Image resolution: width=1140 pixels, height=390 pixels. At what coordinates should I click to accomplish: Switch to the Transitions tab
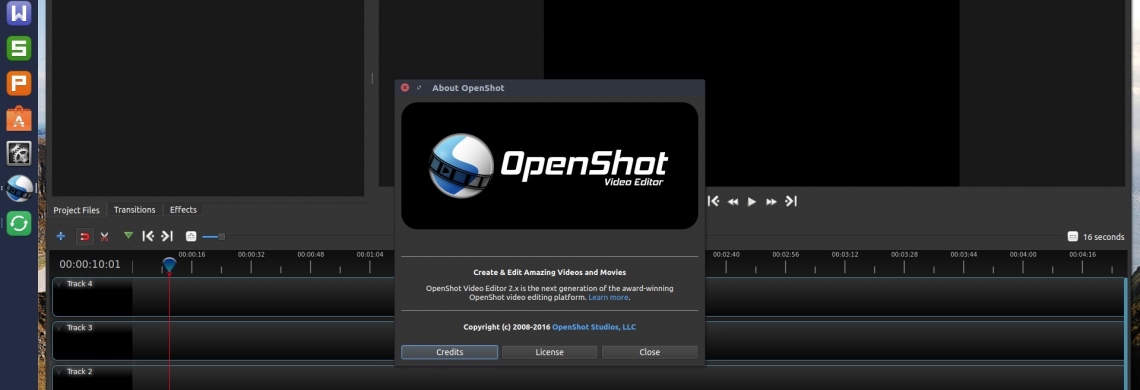(x=135, y=210)
